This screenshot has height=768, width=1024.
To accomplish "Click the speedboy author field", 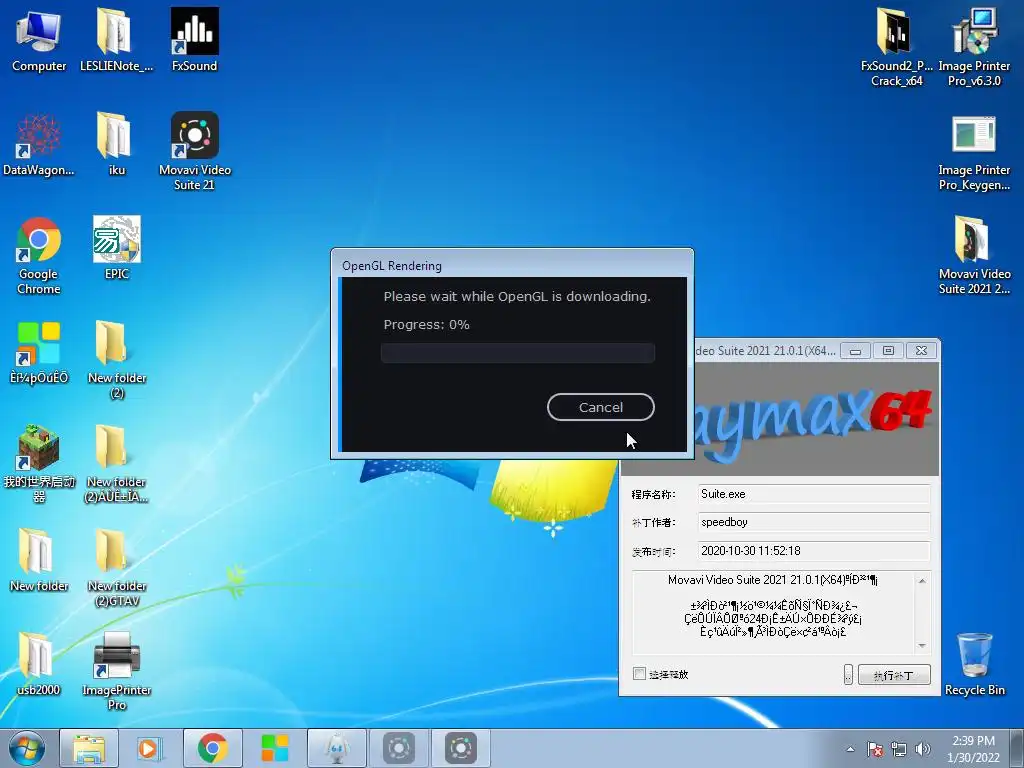I will 814,522.
